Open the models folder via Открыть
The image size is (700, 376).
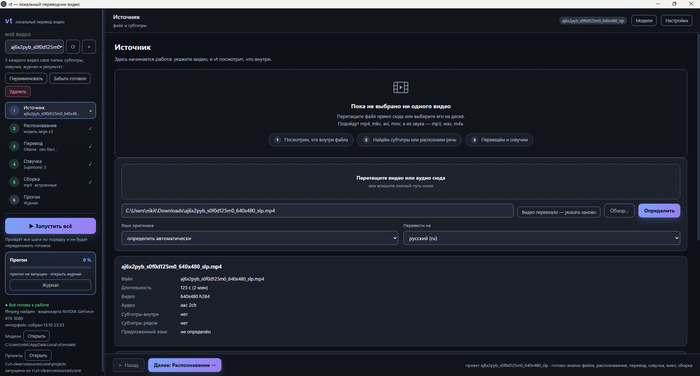(x=37, y=336)
